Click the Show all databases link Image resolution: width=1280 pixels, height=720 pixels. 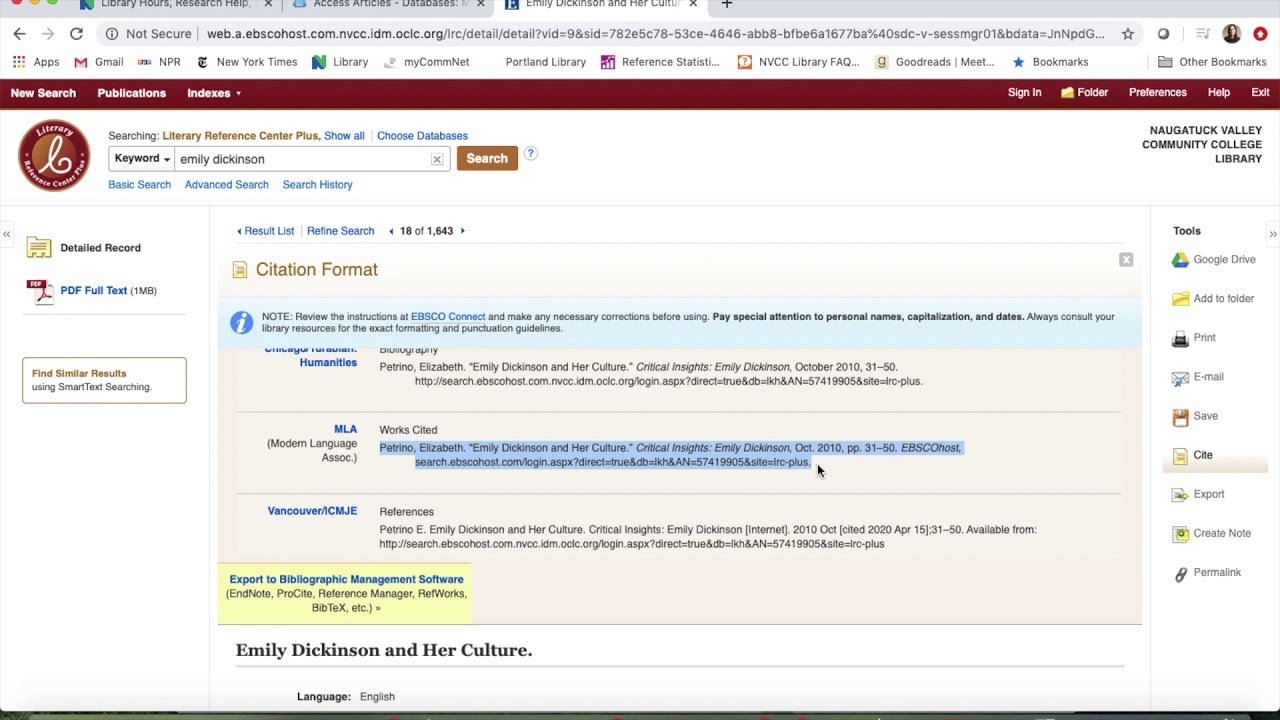pyautogui.click(x=344, y=136)
